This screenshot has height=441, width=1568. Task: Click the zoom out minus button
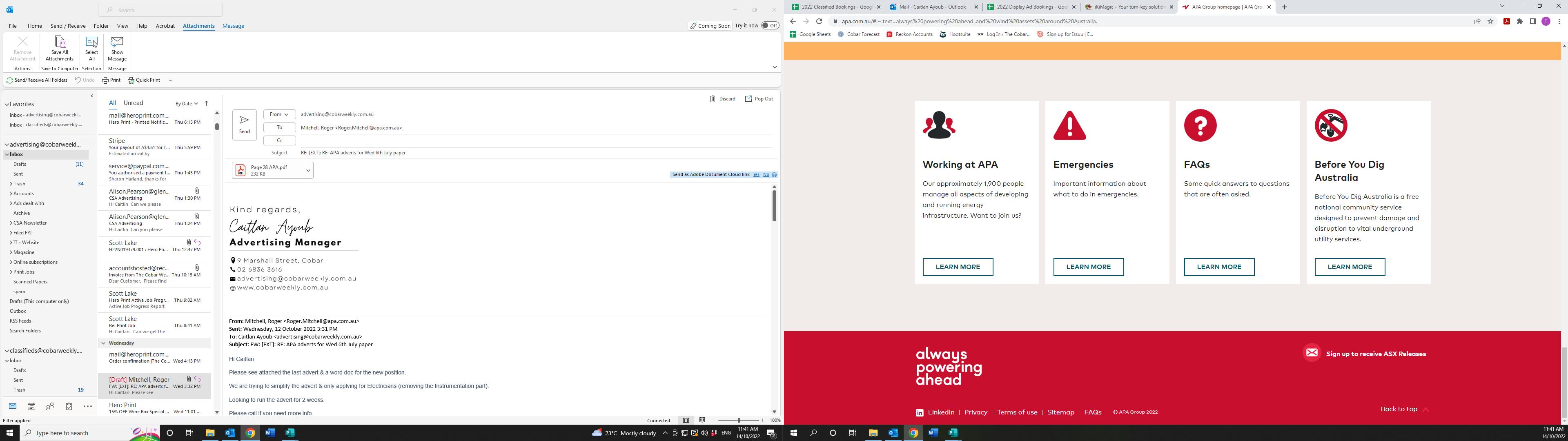pos(714,420)
